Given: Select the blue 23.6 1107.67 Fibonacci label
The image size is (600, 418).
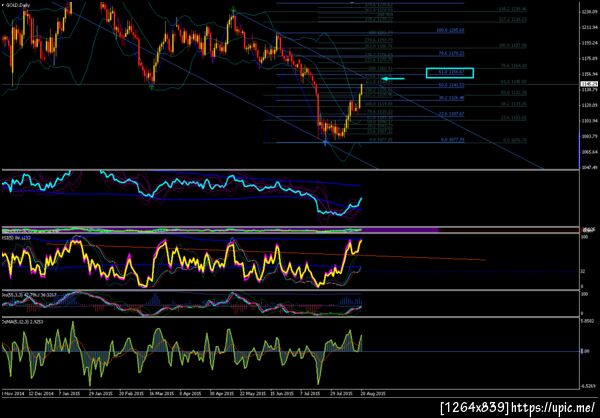Looking at the screenshot, I should [x=452, y=114].
